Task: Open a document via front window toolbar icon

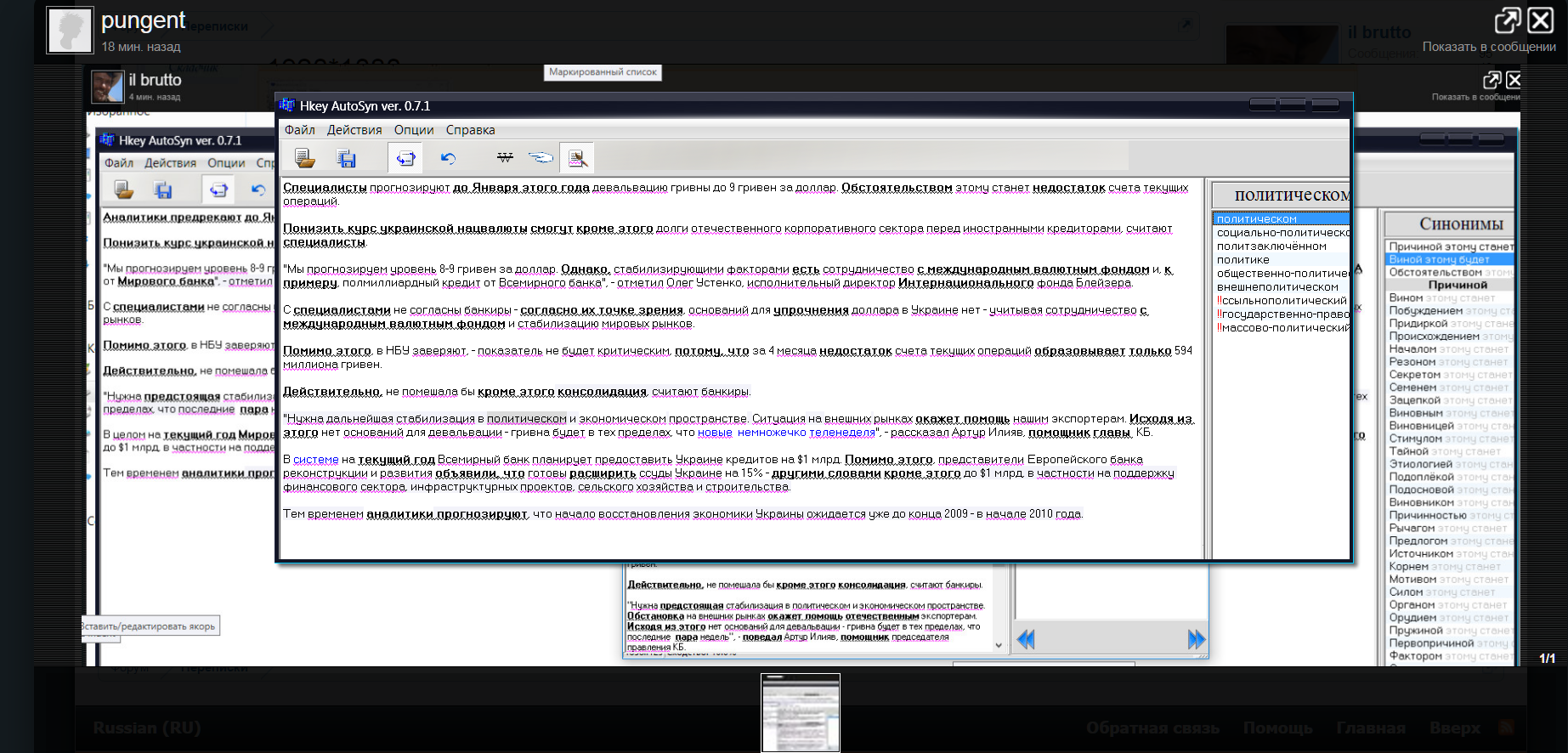Action: [304, 158]
